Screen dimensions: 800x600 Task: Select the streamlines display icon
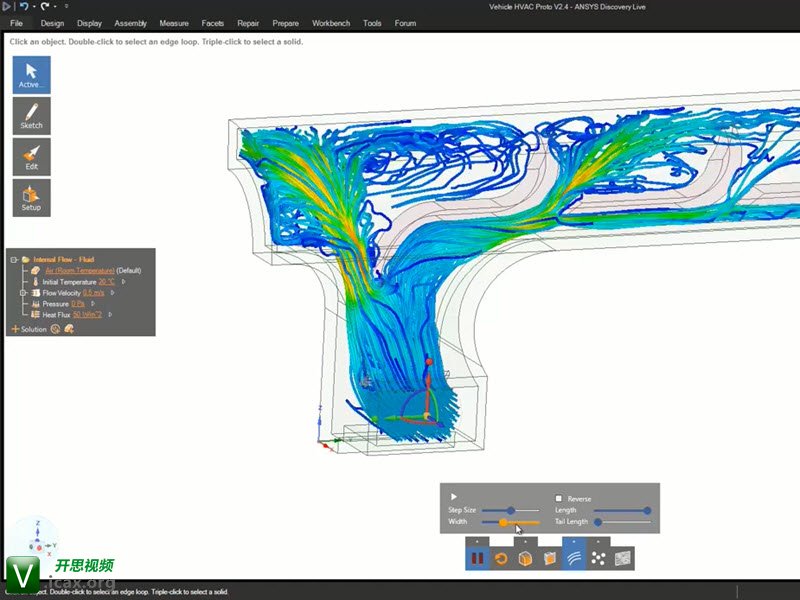click(574, 558)
